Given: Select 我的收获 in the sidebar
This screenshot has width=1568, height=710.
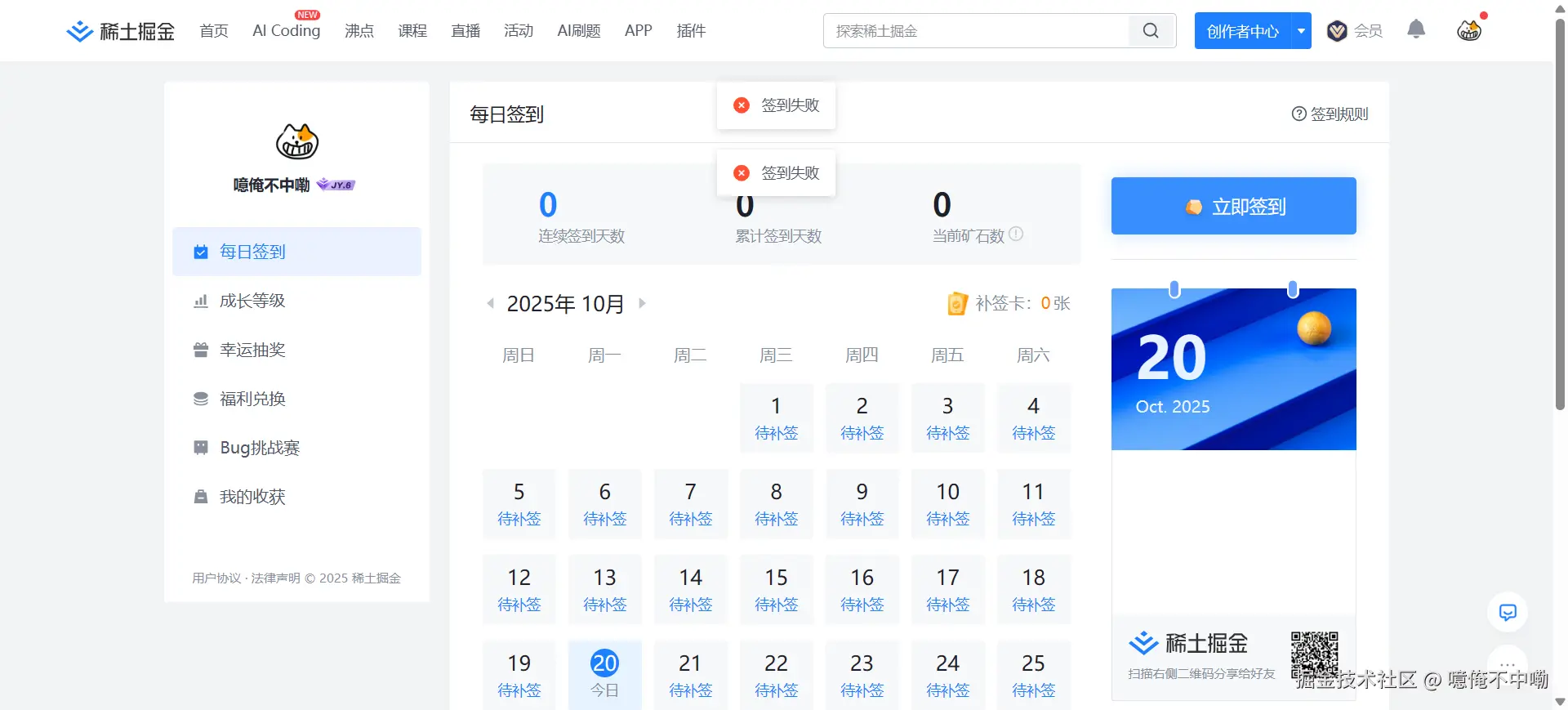Looking at the screenshot, I should tap(296, 497).
